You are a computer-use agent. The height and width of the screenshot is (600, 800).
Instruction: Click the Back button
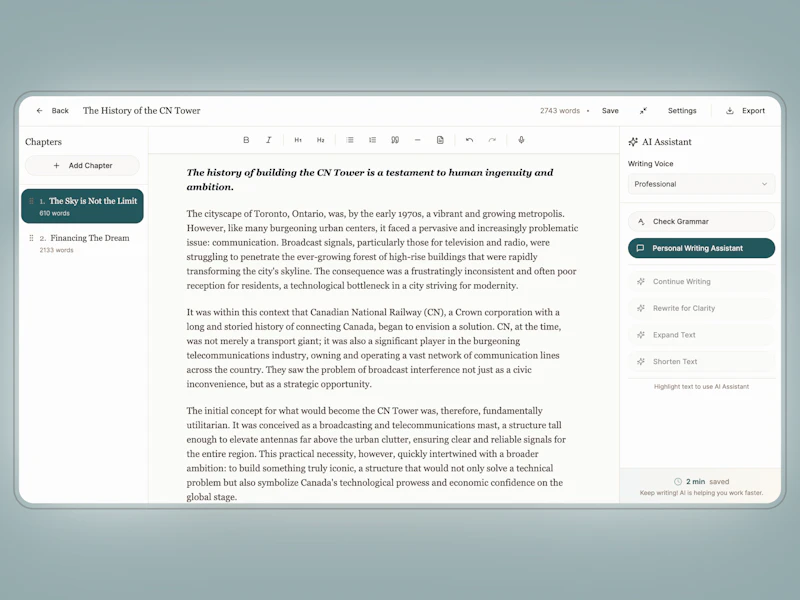pyautogui.click(x=53, y=111)
